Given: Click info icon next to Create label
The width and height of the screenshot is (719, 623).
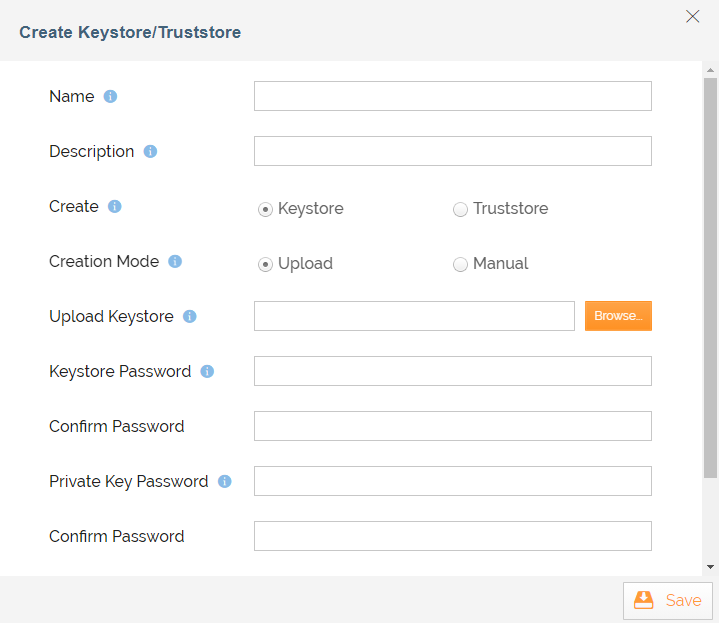Looking at the screenshot, I should (x=115, y=207).
